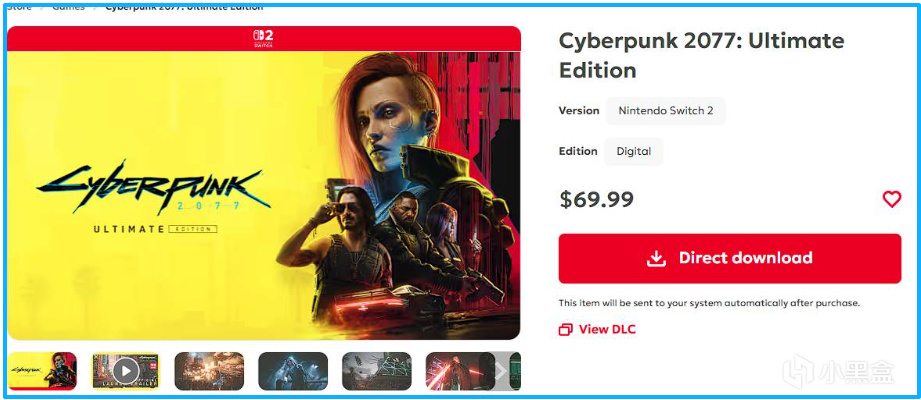Start the Direct download purchase
Screen dimensions: 921x400
tap(730, 258)
